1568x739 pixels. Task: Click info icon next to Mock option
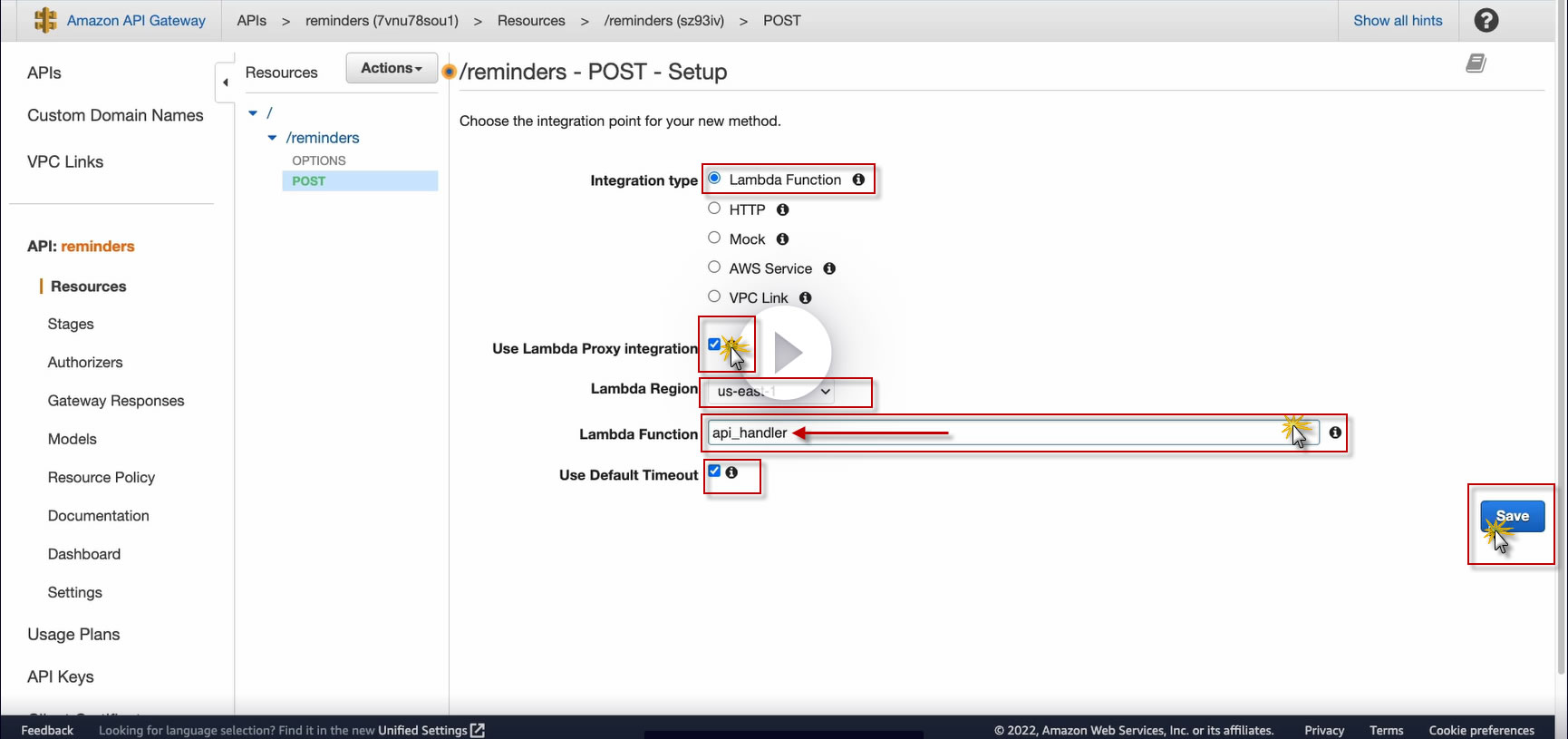point(782,239)
